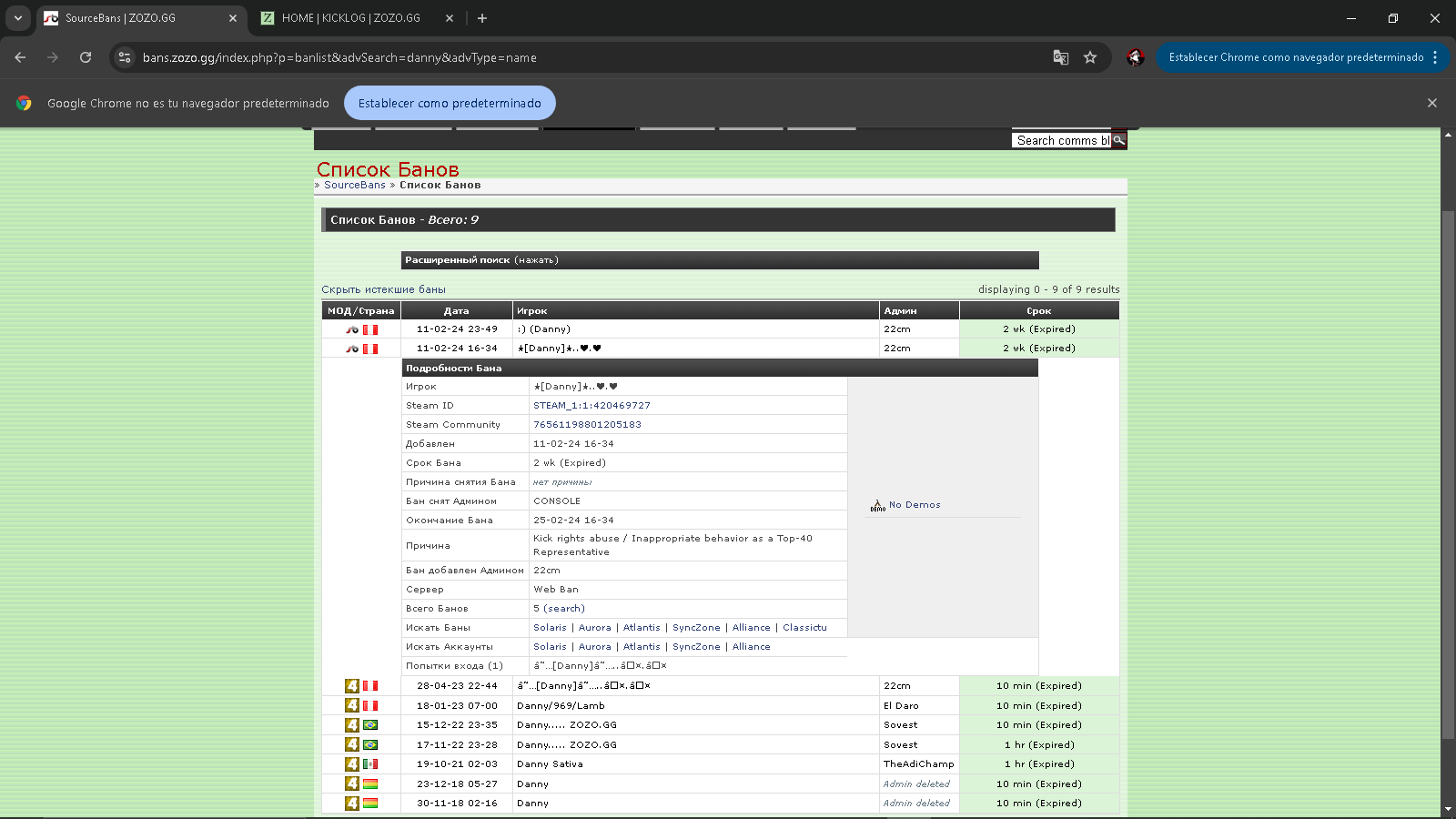
Task: Open Chrome's three-dot menu
Action: click(1435, 57)
